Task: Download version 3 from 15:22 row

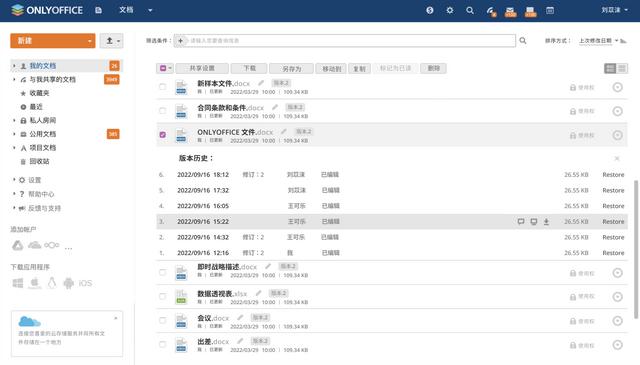Action: (x=546, y=222)
